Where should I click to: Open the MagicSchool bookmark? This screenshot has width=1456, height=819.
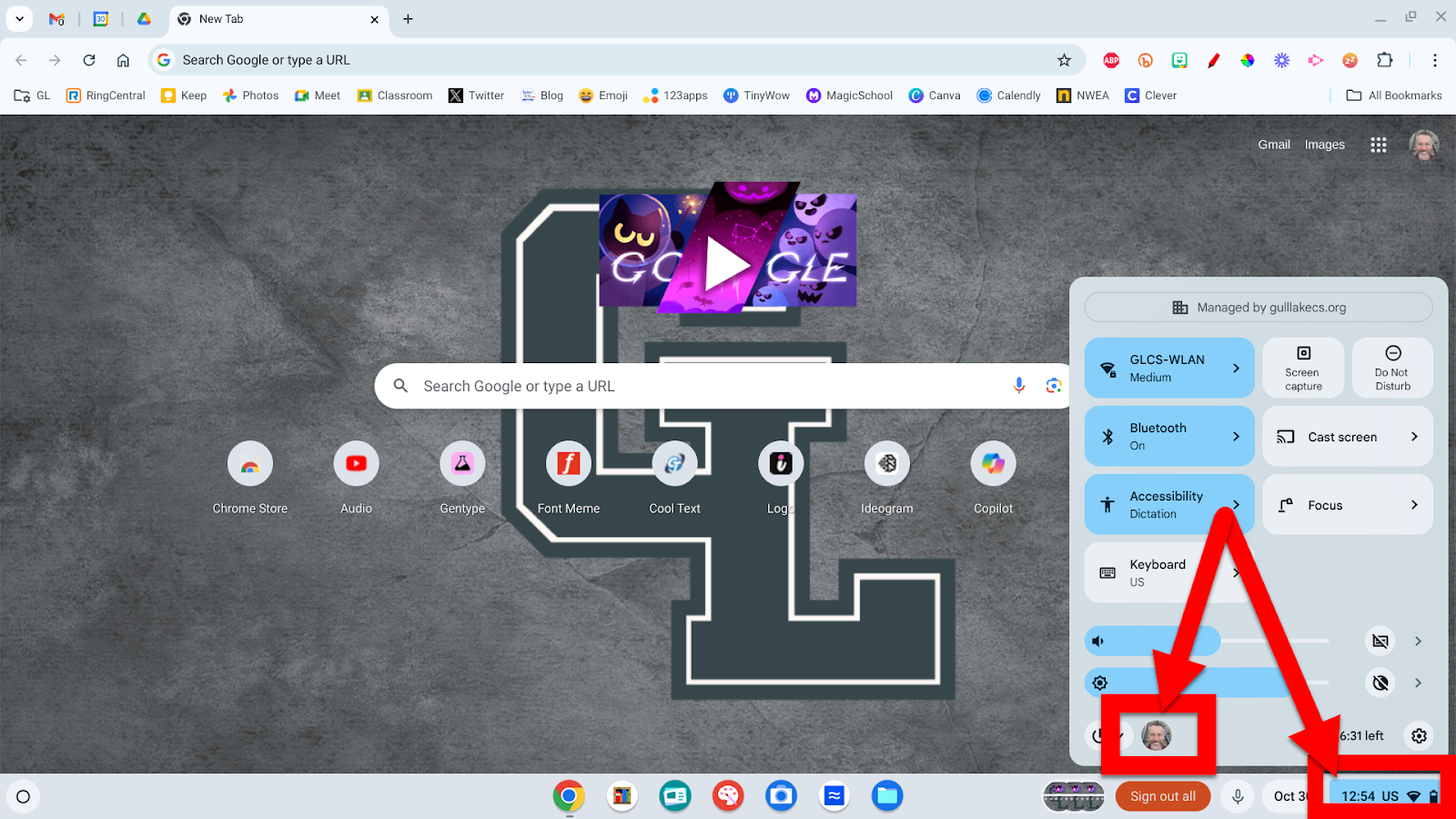(849, 96)
